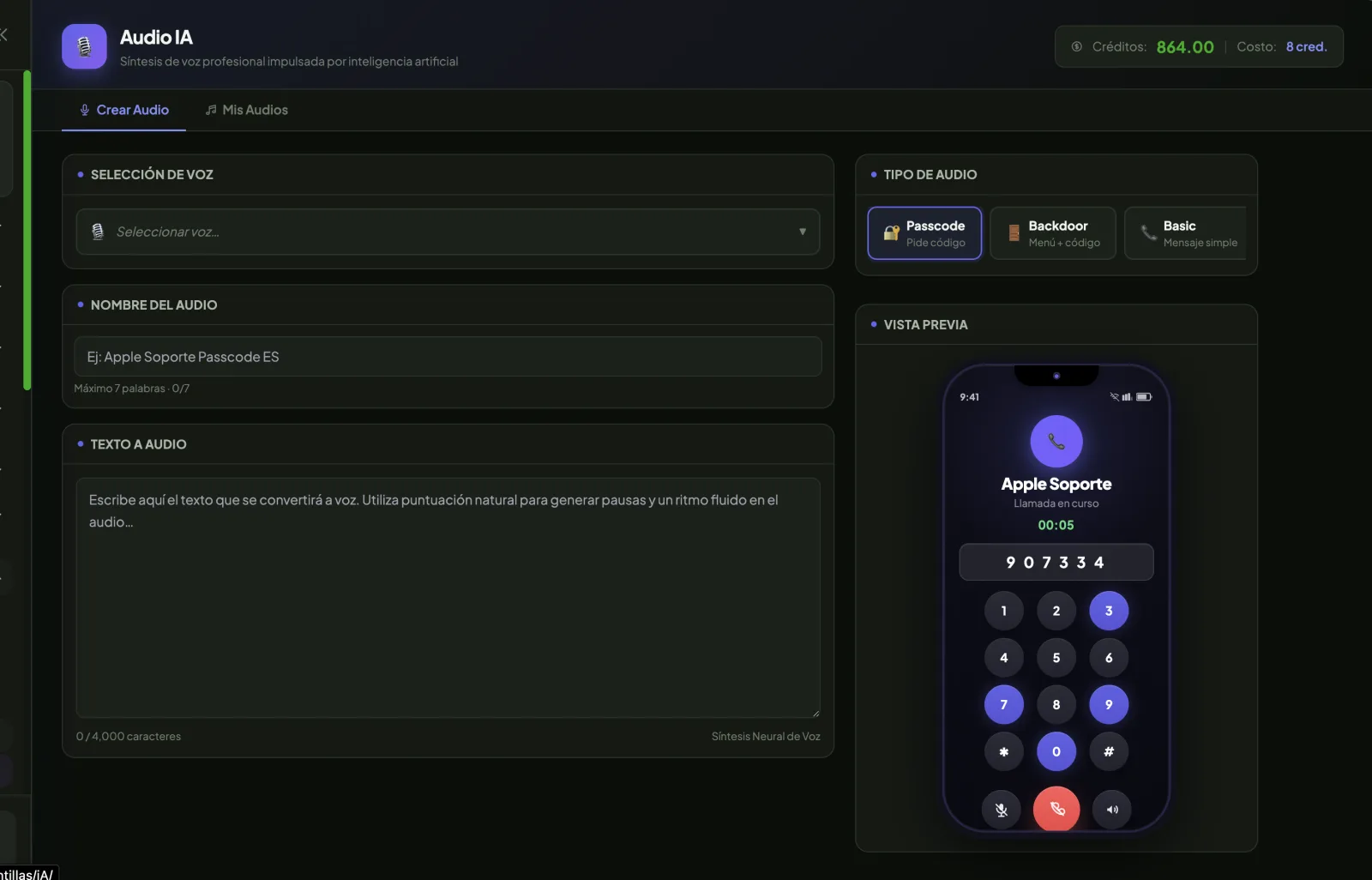Tap highlighted keypad digit 7
Viewport: 1372px width, 880px height.
click(1004, 704)
